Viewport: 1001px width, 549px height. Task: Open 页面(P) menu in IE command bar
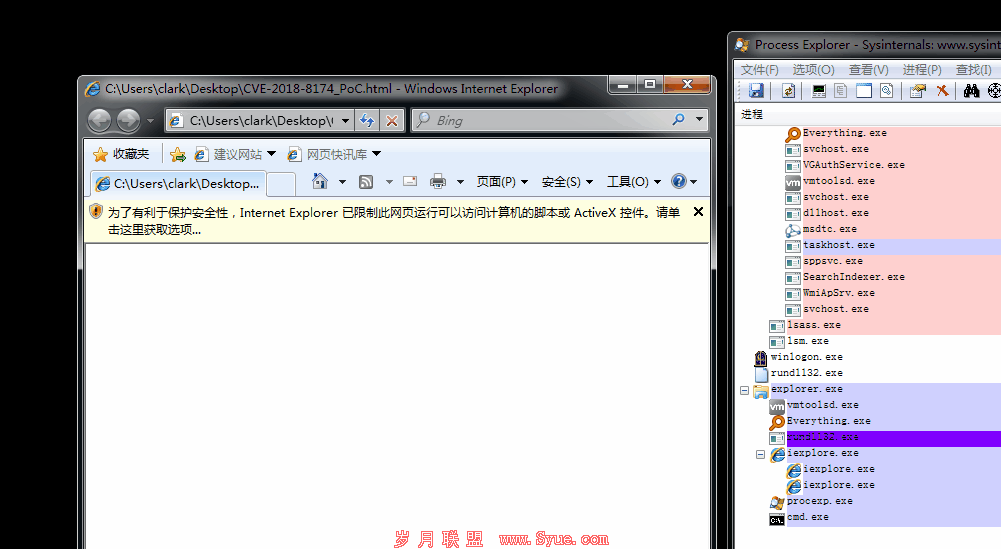point(502,182)
